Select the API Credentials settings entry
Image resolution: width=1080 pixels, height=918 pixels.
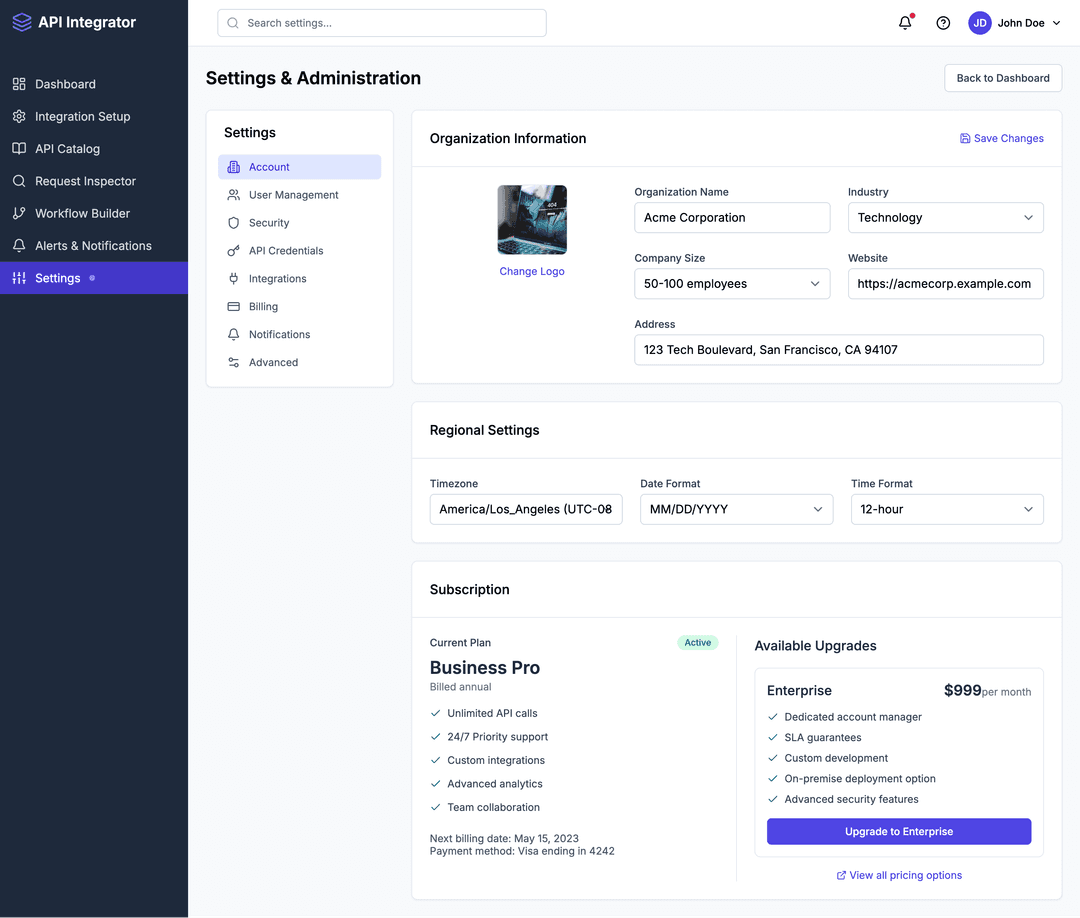[x=283, y=250]
